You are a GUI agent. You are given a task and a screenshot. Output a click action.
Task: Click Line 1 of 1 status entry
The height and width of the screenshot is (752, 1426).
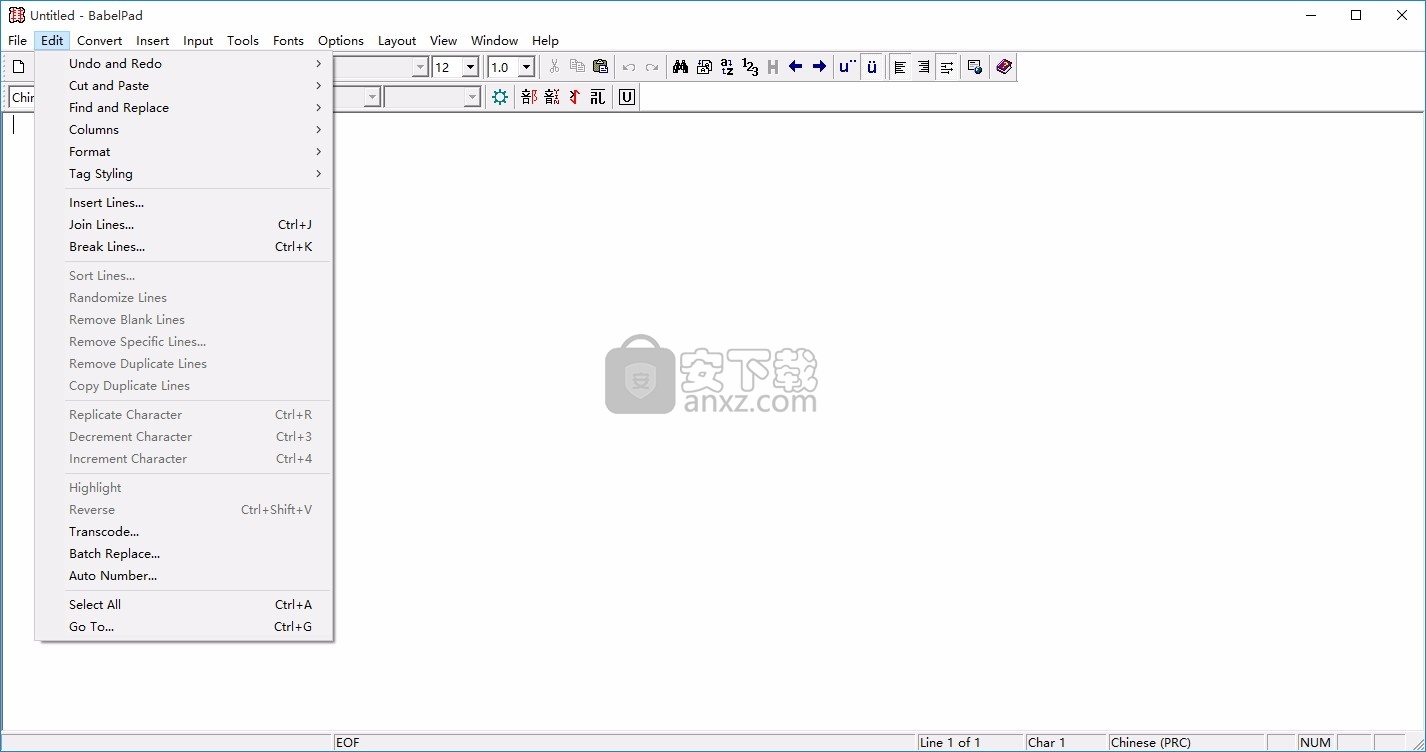coord(971,742)
